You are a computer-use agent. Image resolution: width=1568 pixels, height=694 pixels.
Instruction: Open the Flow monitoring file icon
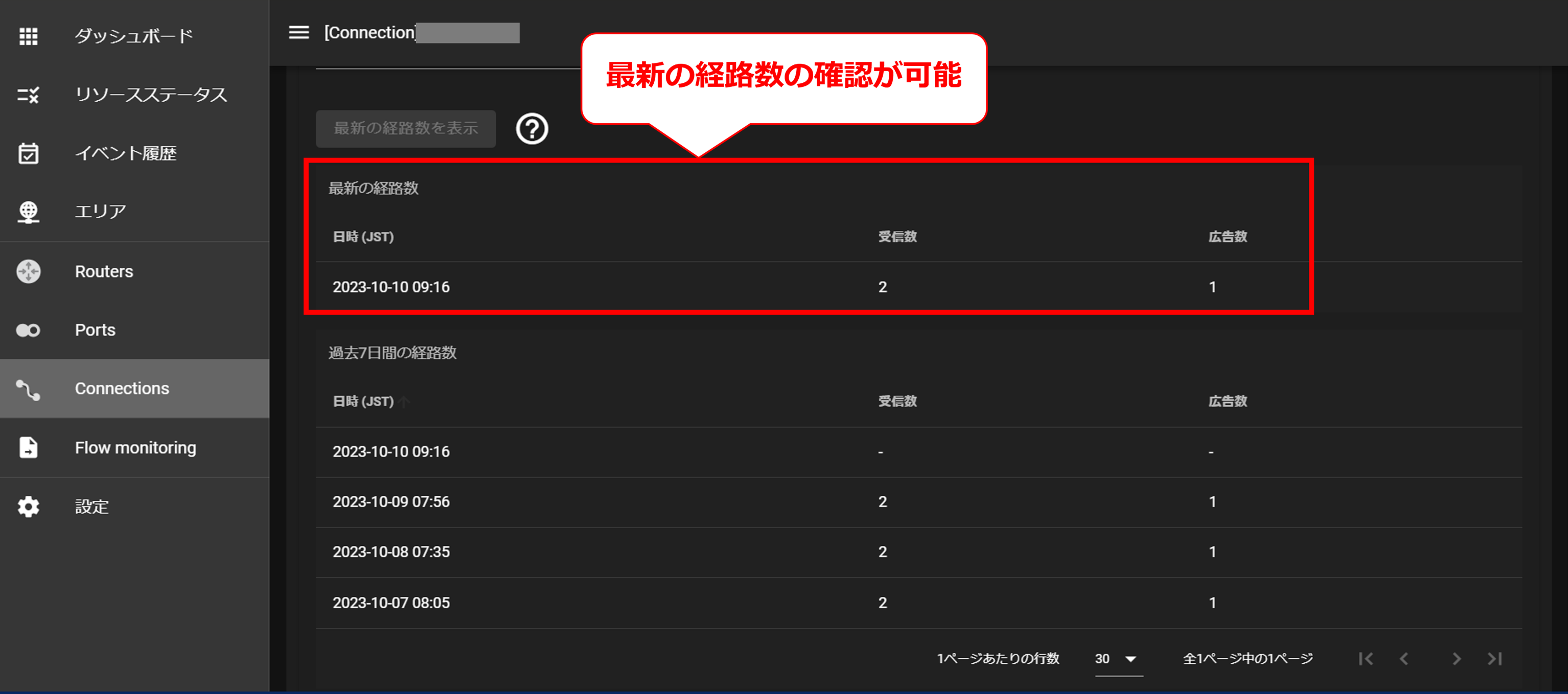coord(28,448)
